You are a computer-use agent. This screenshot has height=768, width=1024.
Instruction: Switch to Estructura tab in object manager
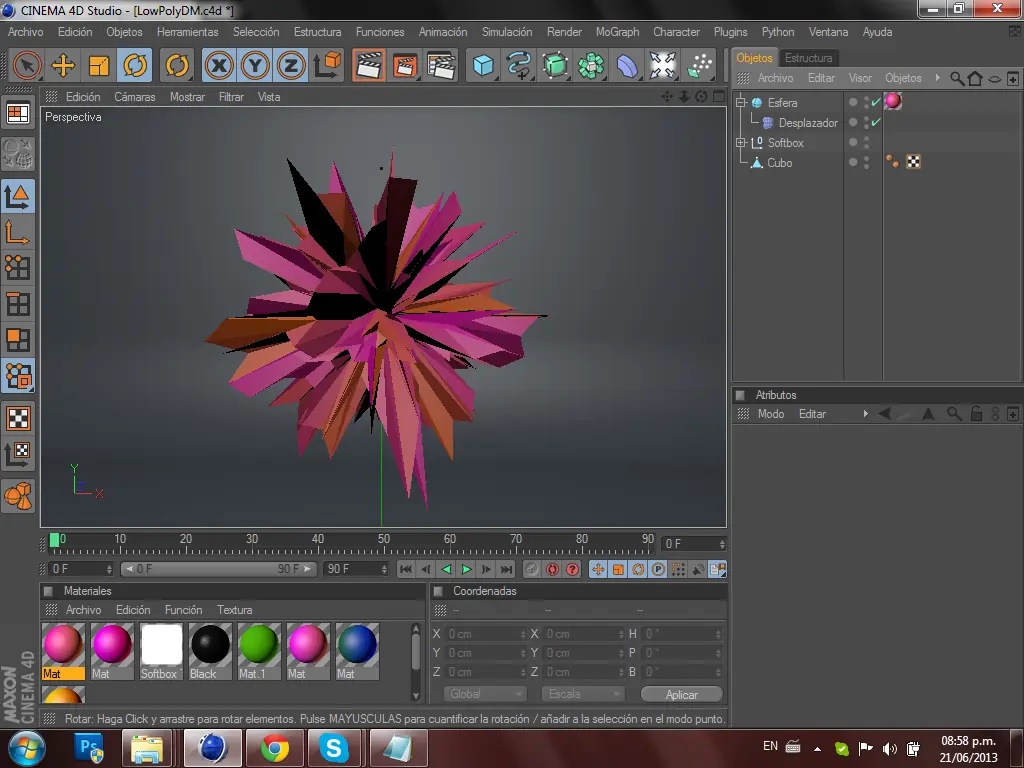[x=808, y=57]
